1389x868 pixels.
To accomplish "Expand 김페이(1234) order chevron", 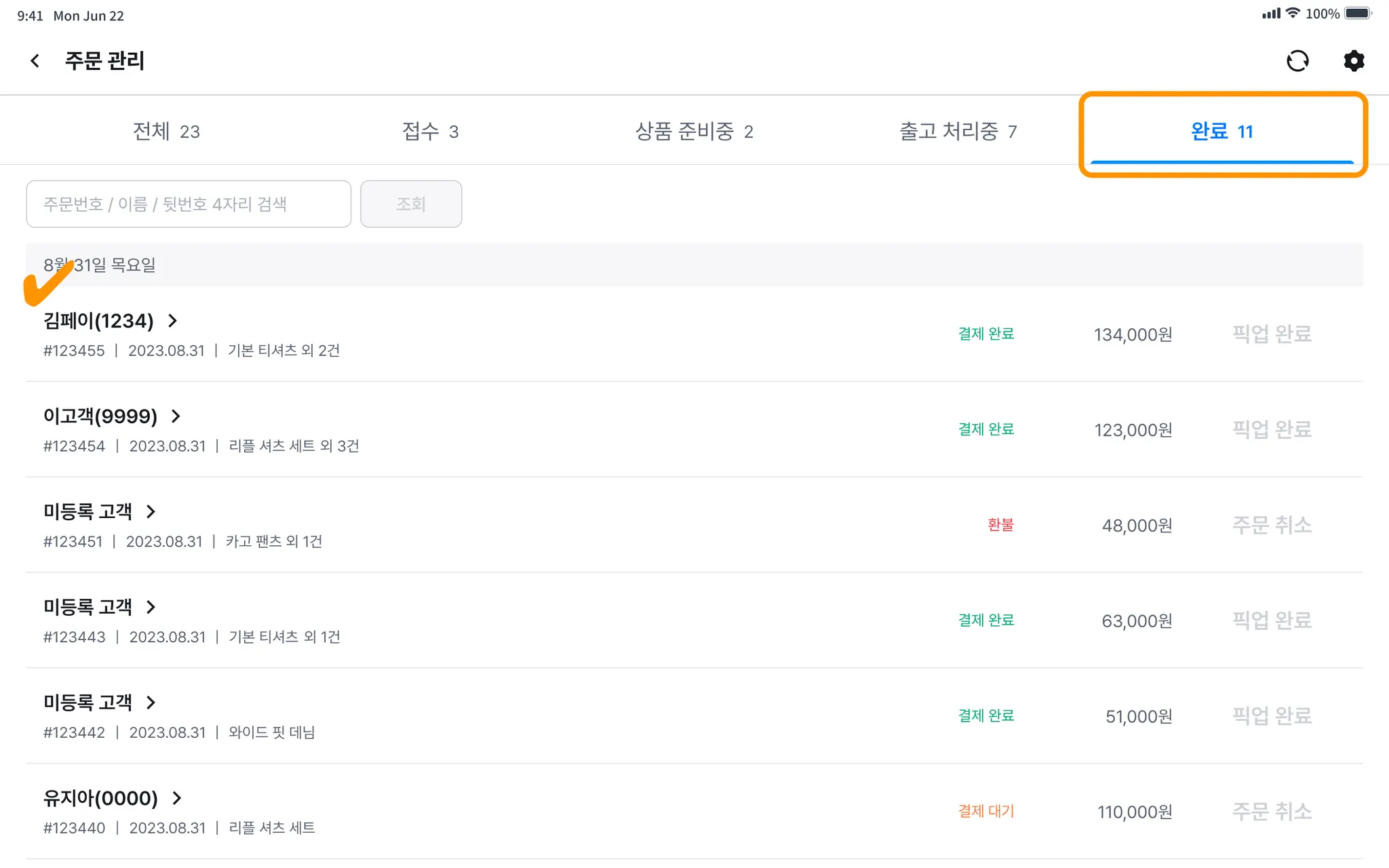I will pos(173,321).
